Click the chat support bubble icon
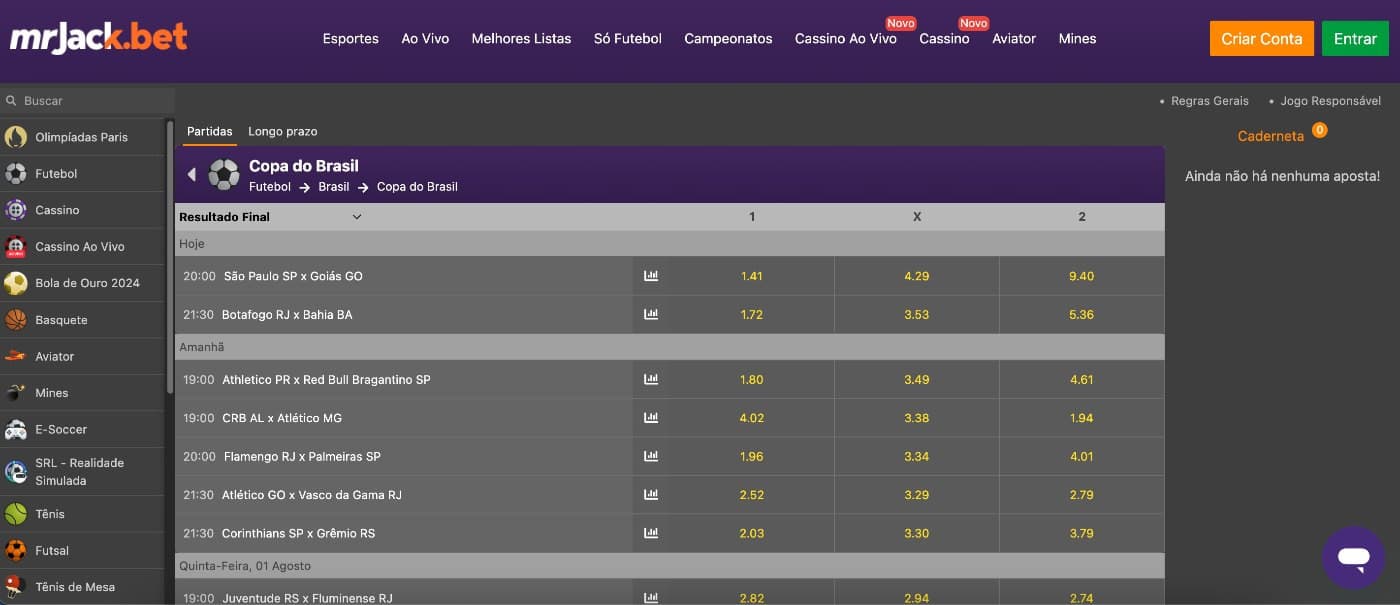 [x=1353, y=558]
